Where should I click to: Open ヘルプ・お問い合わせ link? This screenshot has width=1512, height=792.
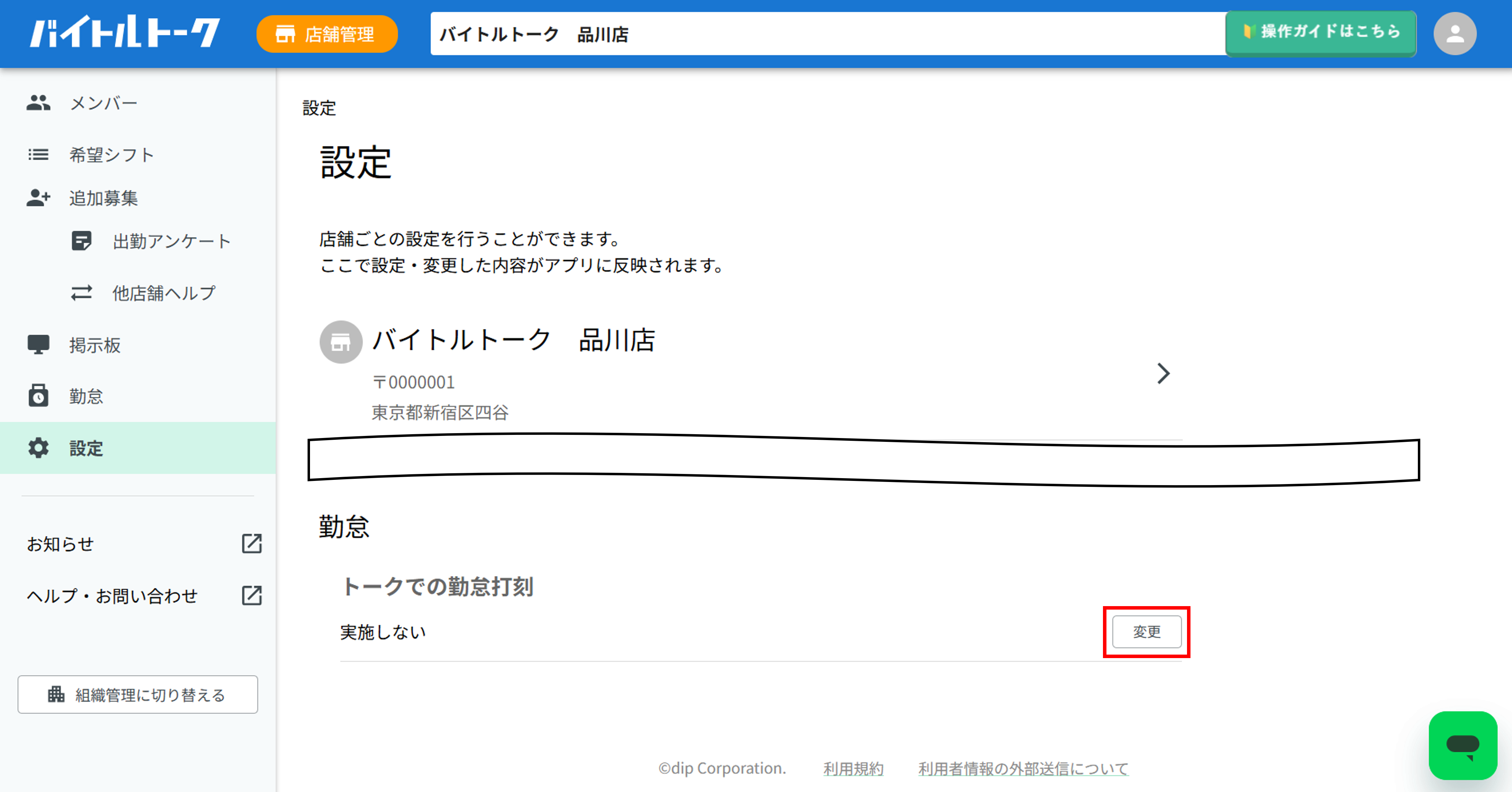(112, 596)
